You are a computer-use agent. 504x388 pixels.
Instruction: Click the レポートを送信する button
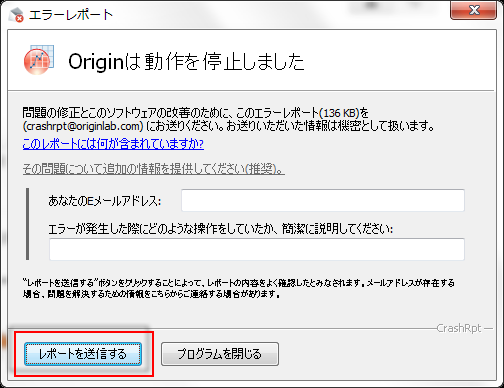83,354
